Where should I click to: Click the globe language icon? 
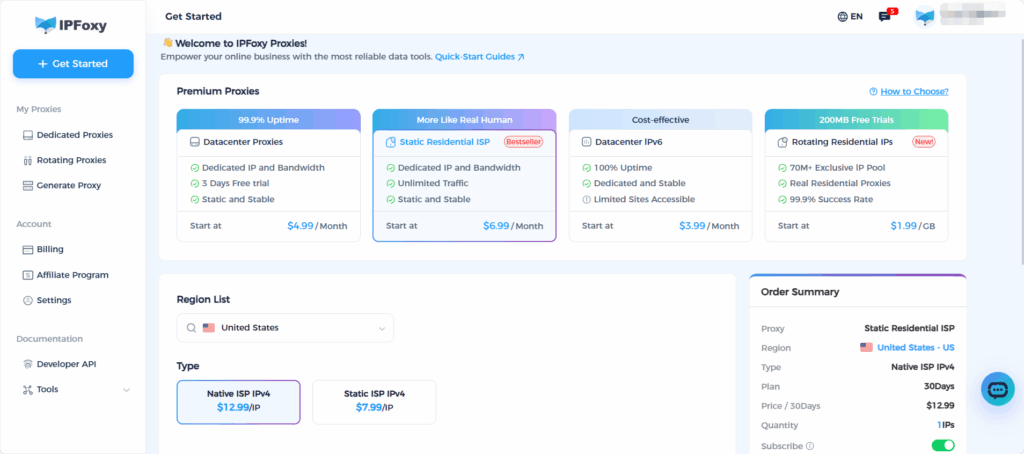(x=841, y=17)
